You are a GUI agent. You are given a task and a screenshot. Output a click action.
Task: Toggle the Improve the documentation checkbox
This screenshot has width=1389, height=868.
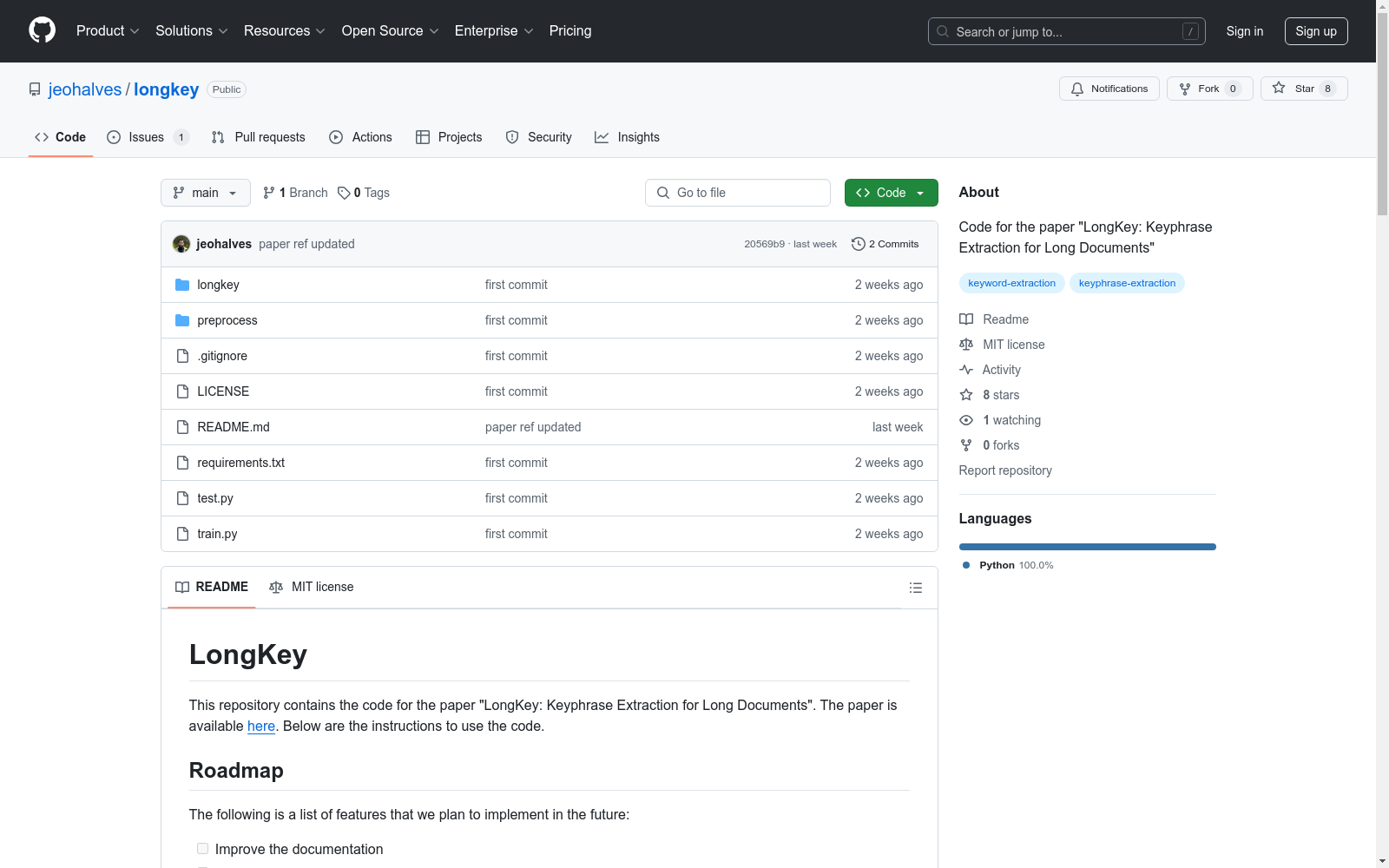[202, 849]
